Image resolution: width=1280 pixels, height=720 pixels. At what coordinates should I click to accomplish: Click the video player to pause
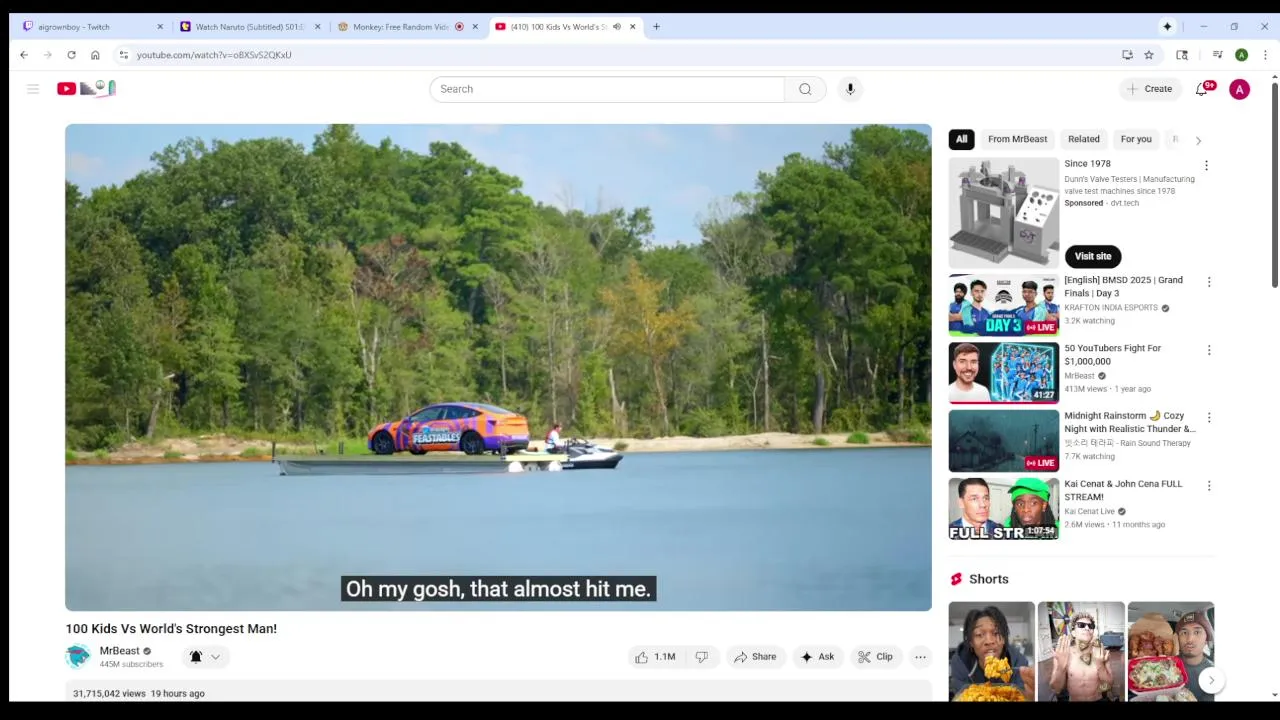click(x=498, y=367)
